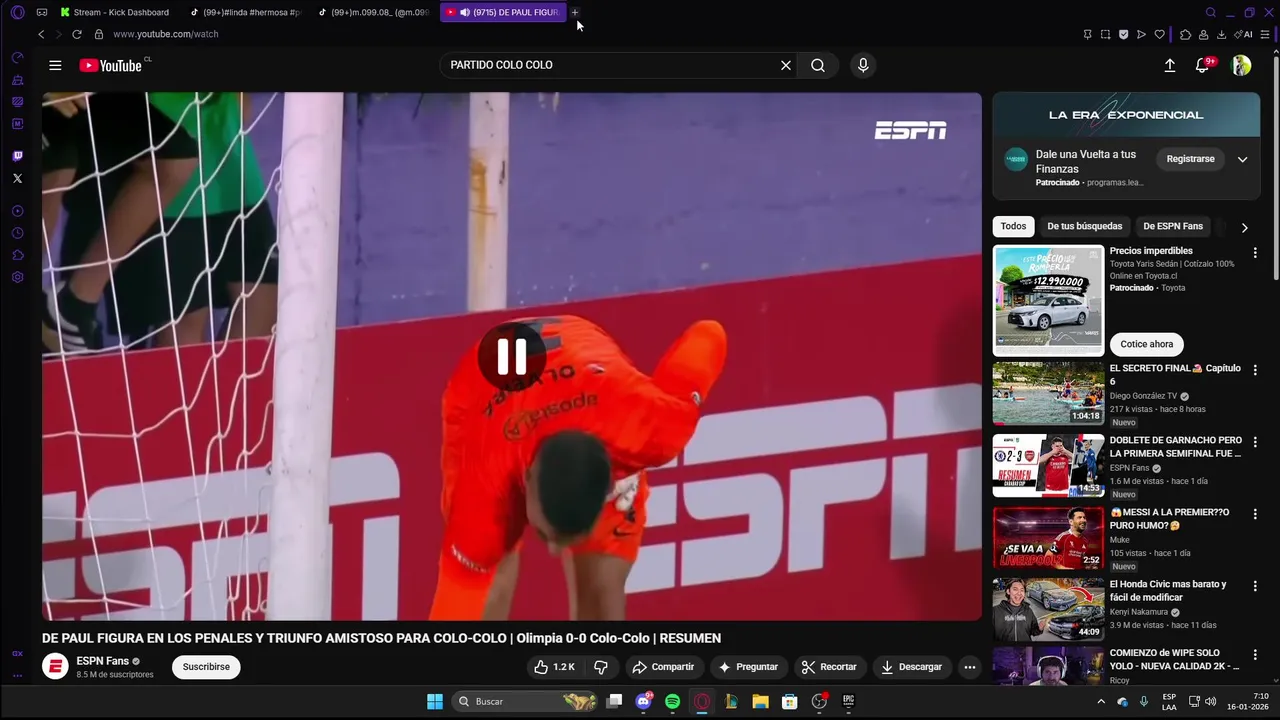
Task: Switch to Stream - Kick Dashboard tab
Action: [x=114, y=12]
